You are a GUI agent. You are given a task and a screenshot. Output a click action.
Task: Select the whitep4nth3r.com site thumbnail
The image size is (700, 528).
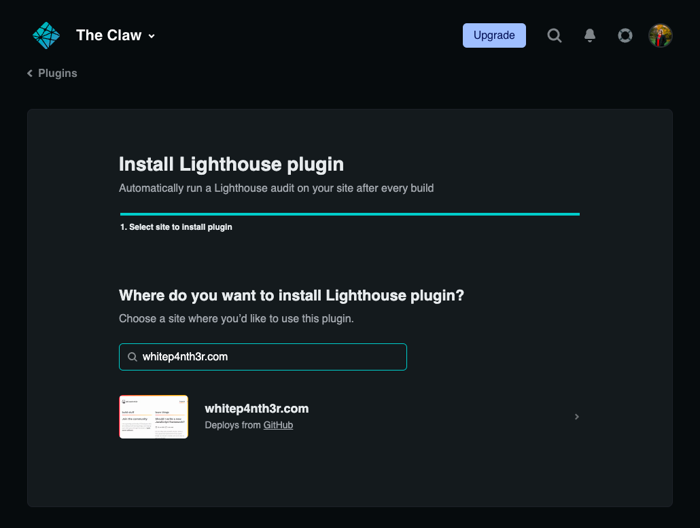click(x=154, y=417)
